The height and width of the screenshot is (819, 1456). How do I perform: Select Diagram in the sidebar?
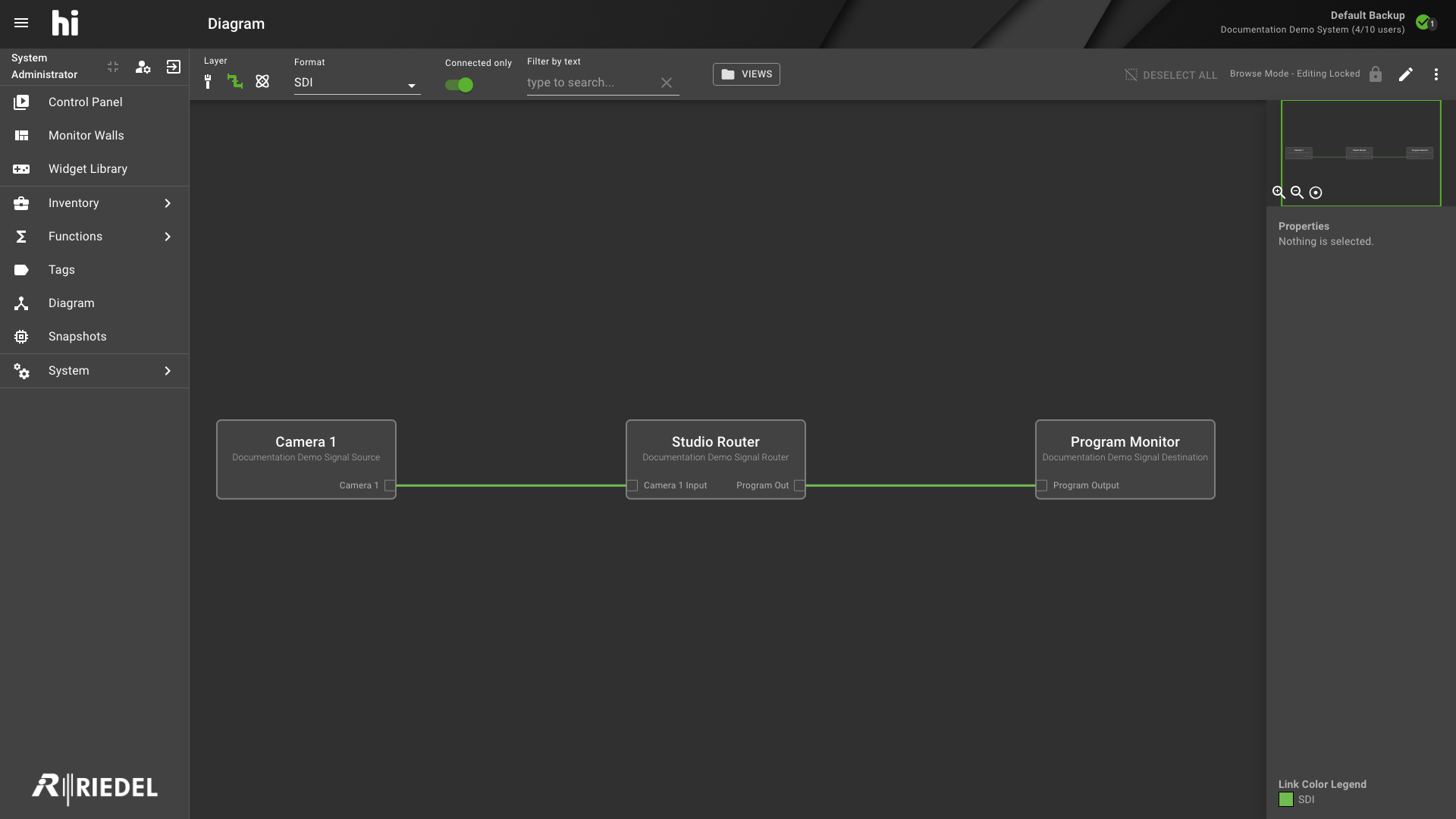coord(94,303)
